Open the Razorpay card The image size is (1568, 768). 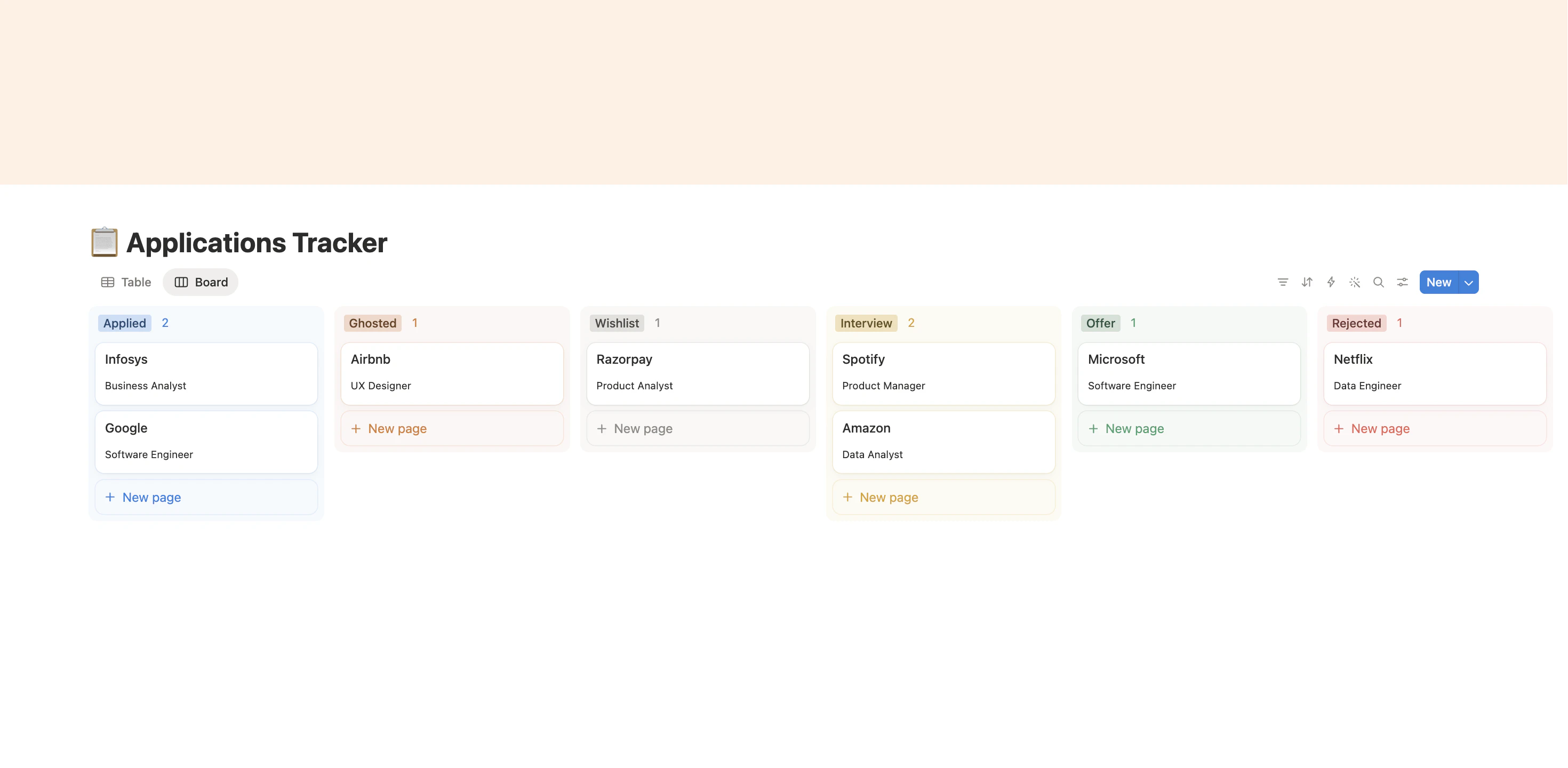[698, 374]
